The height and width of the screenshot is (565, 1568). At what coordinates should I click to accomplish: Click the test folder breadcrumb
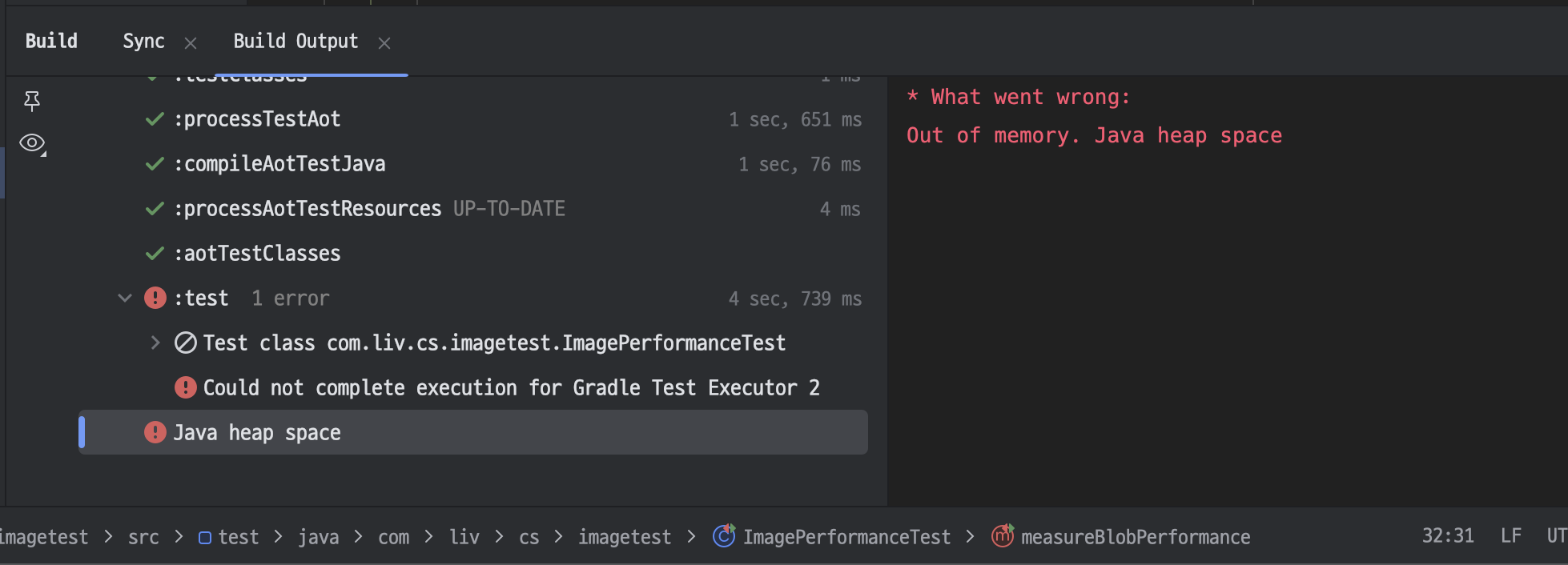238,537
